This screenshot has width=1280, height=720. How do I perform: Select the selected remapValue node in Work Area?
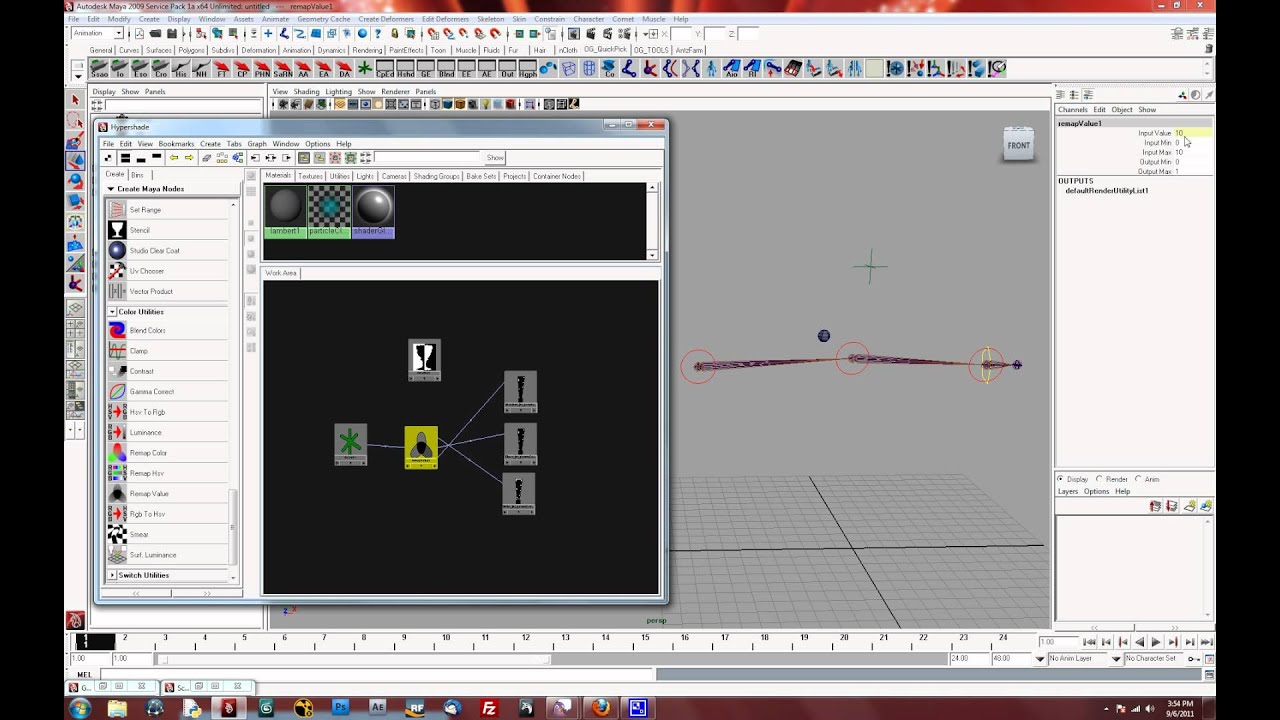click(x=421, y=447)
